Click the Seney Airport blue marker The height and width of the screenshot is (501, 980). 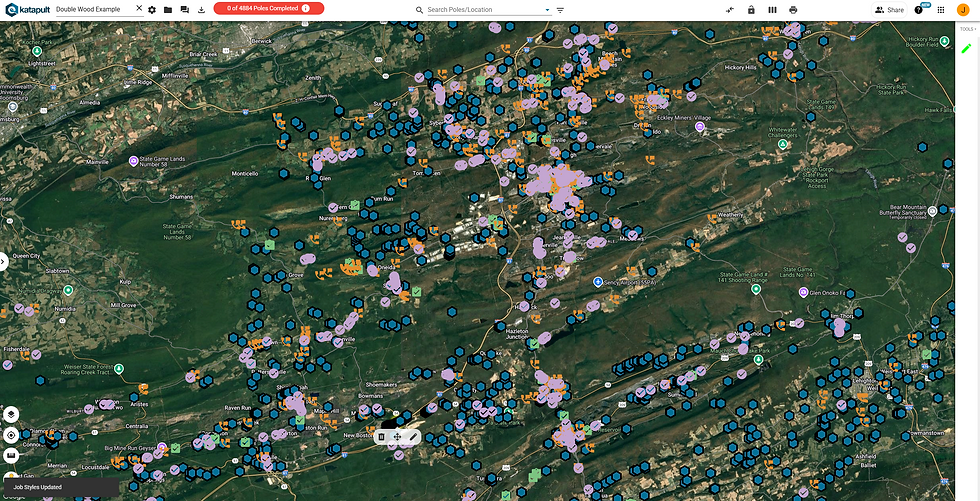click(598, 282)
